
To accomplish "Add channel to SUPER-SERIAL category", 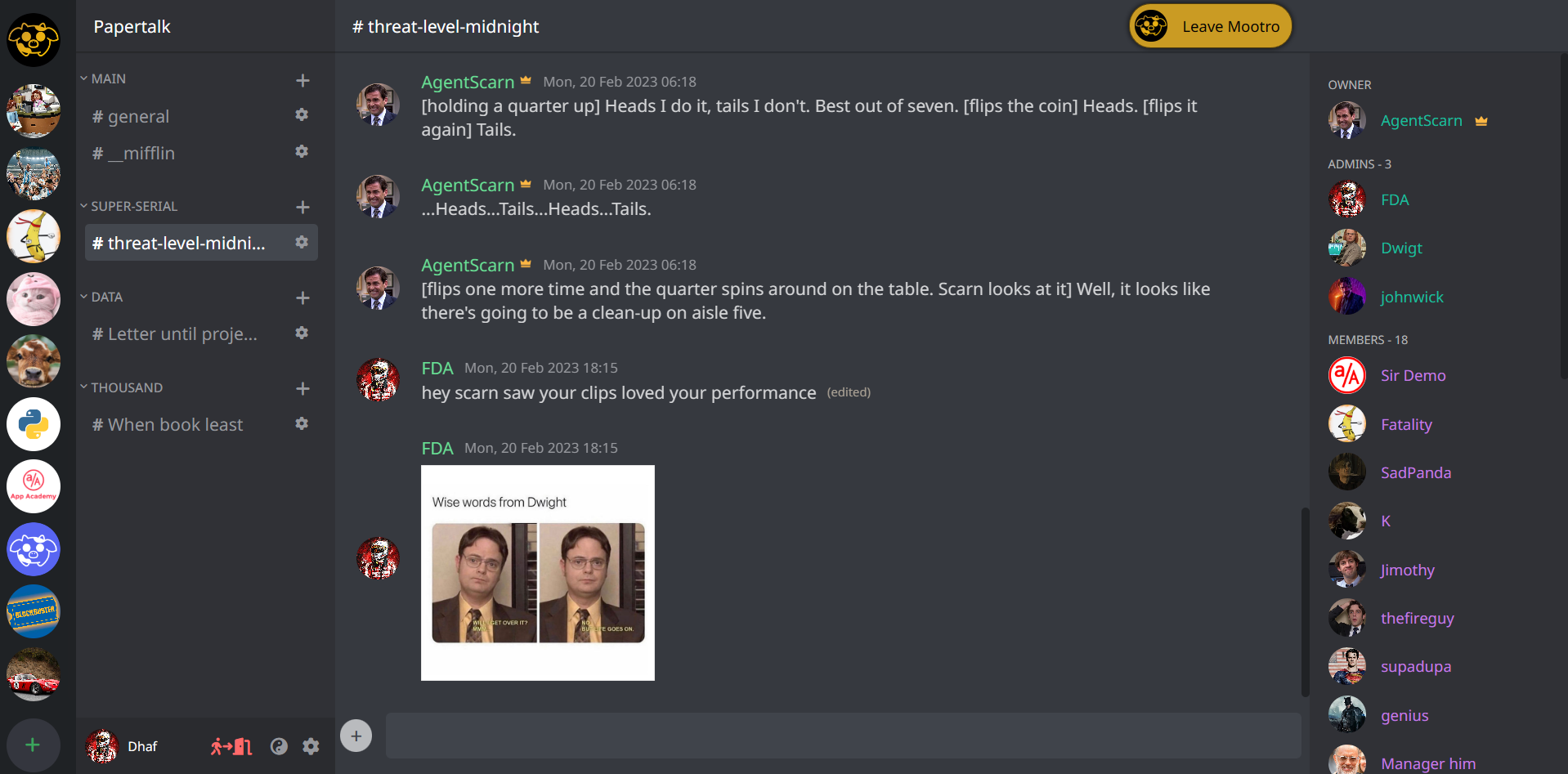I will click(x=302, y=207).
